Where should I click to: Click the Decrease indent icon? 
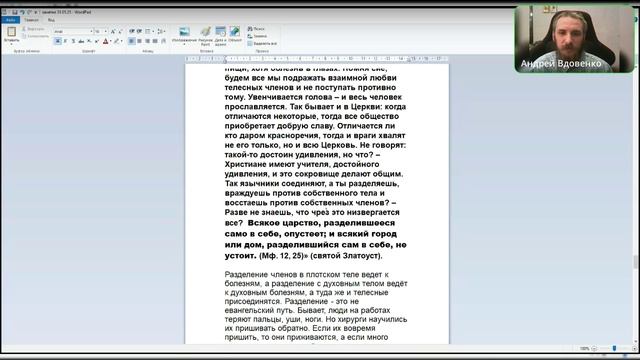(131, 31)
